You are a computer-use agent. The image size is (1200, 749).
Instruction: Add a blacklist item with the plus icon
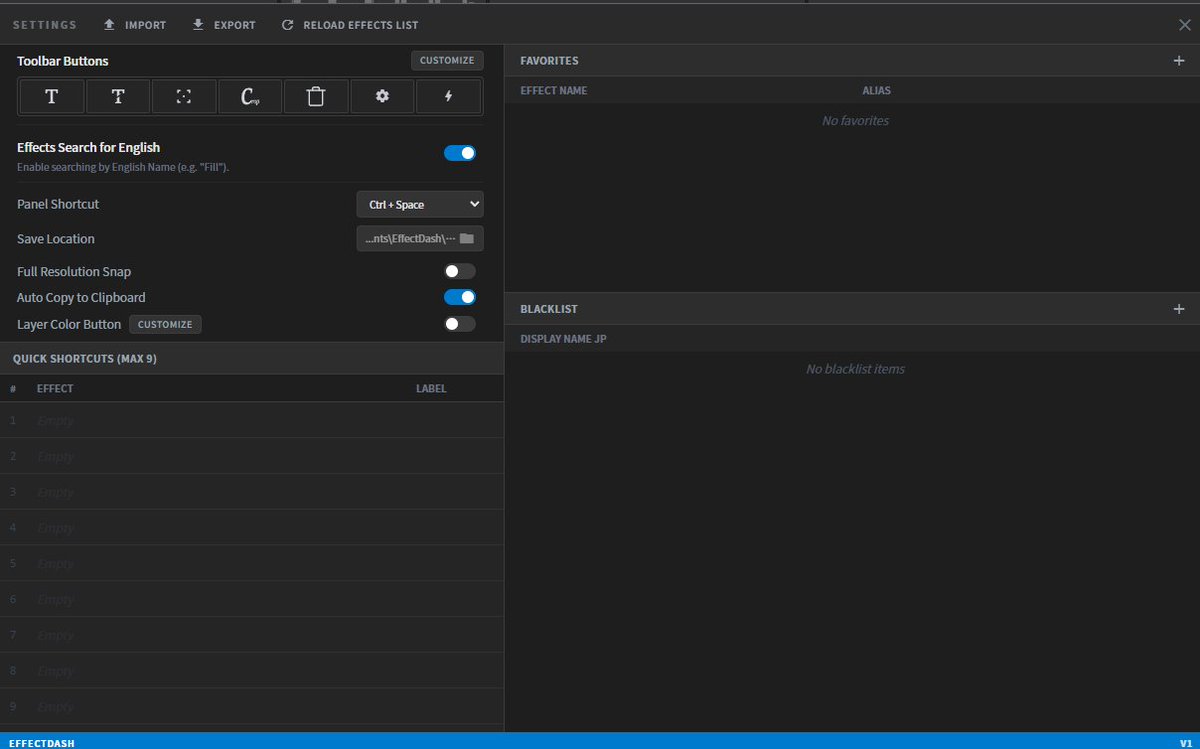click(x=1178, y=309)
